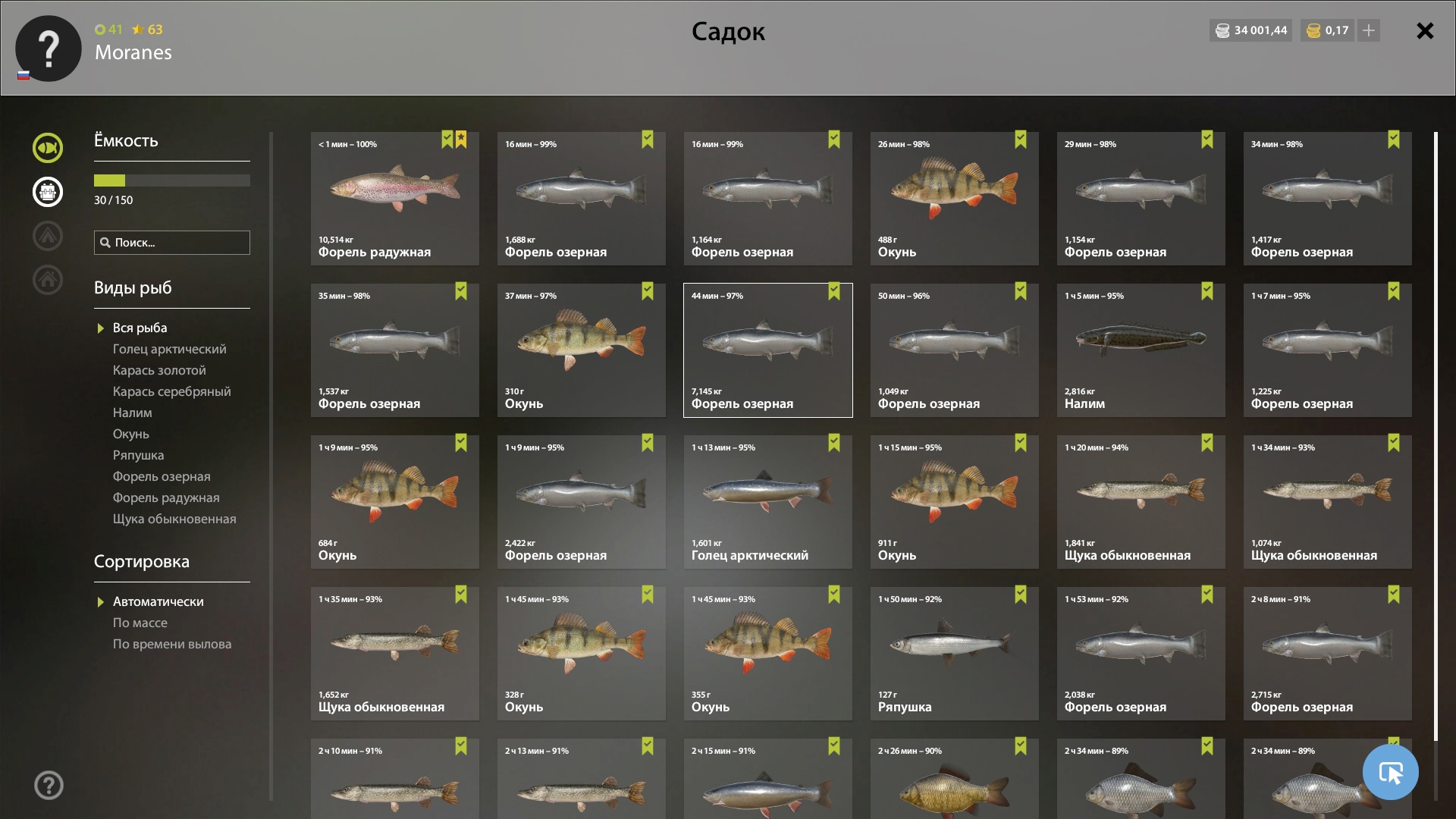Toggle bookmark flag on Налим 2,816 кг card

point(1207,291)
